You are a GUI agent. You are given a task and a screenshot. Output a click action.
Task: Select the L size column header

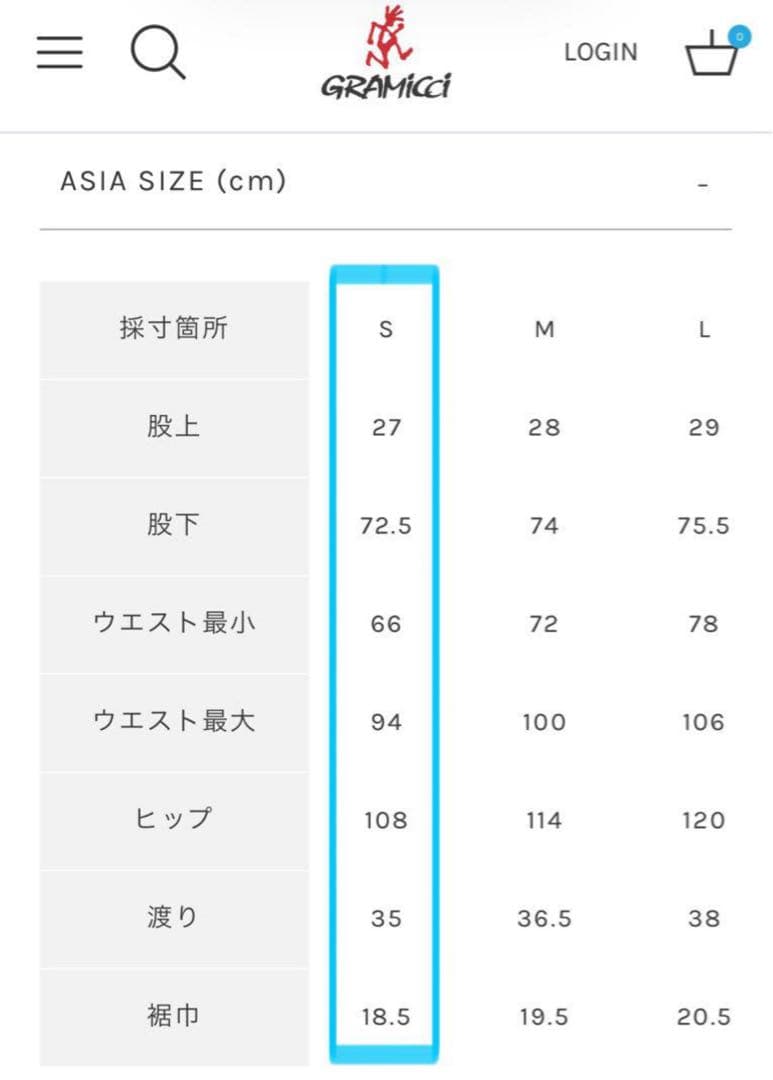click(704, 329)
